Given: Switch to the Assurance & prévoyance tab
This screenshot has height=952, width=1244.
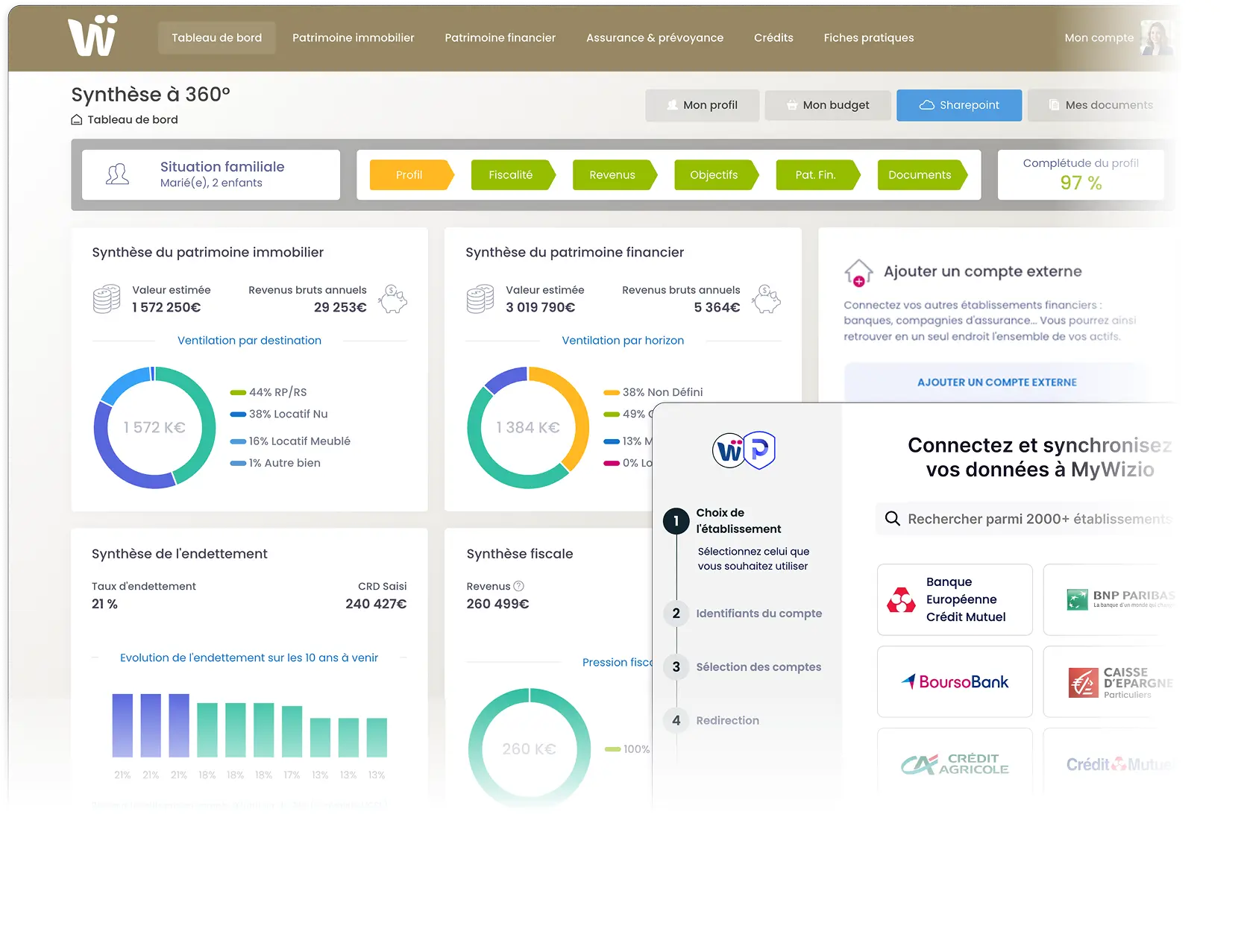Looking at the screenshot, I should coord(654,38).
